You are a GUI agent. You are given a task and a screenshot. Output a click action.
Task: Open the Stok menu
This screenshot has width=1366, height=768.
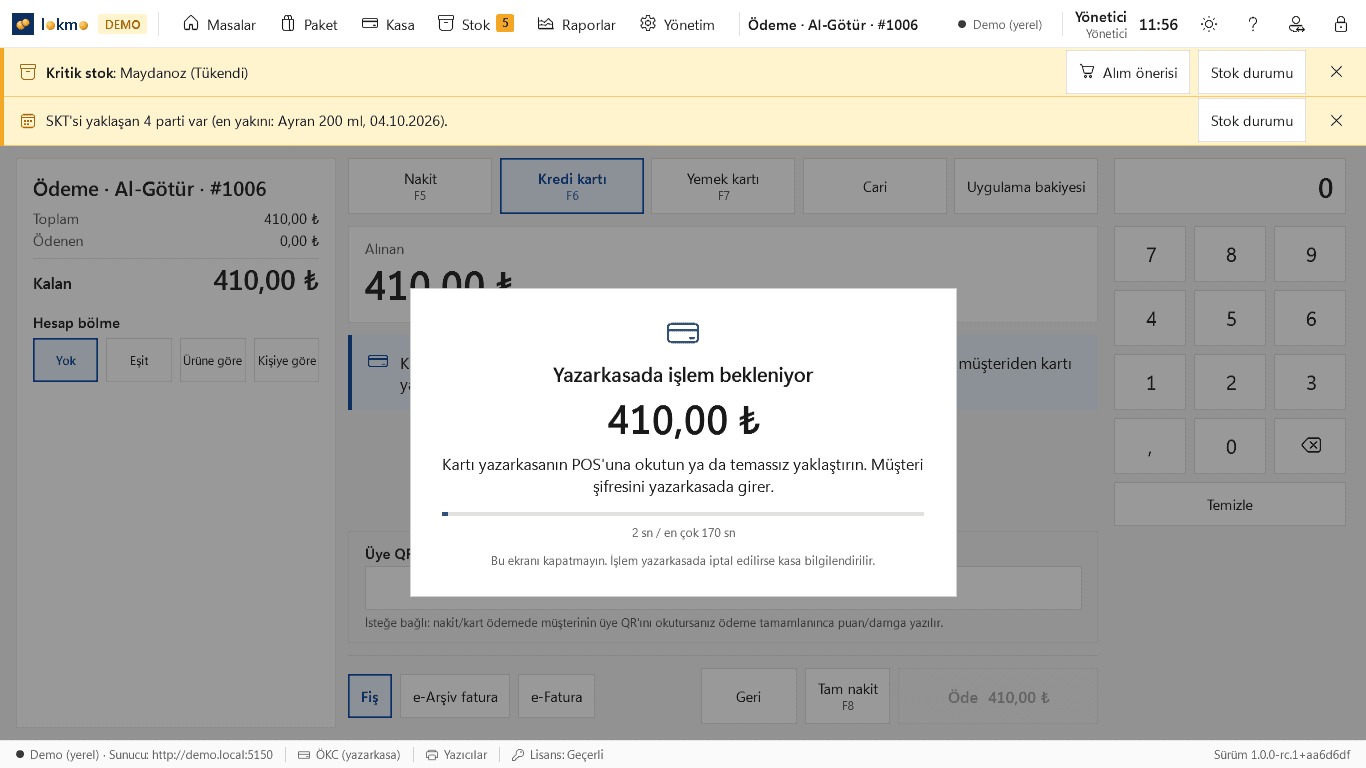coord(476,24)
